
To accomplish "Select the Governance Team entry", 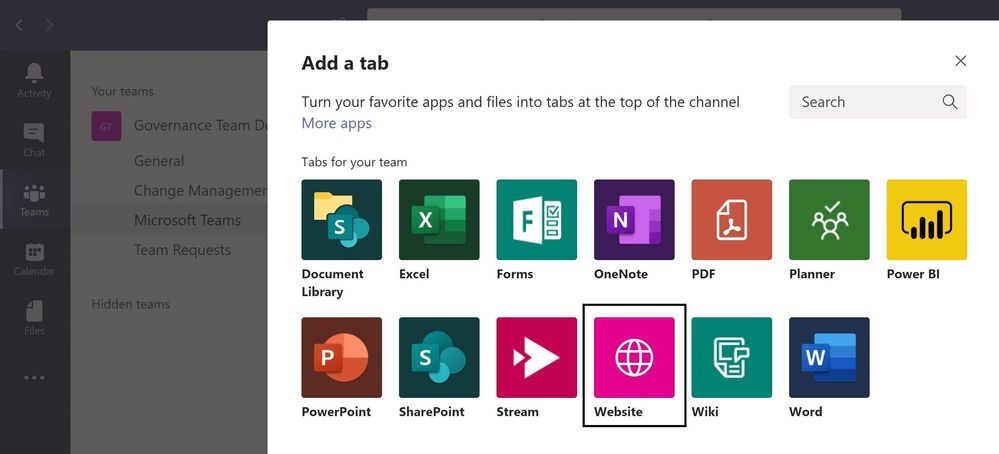I will tap(201, 125).
